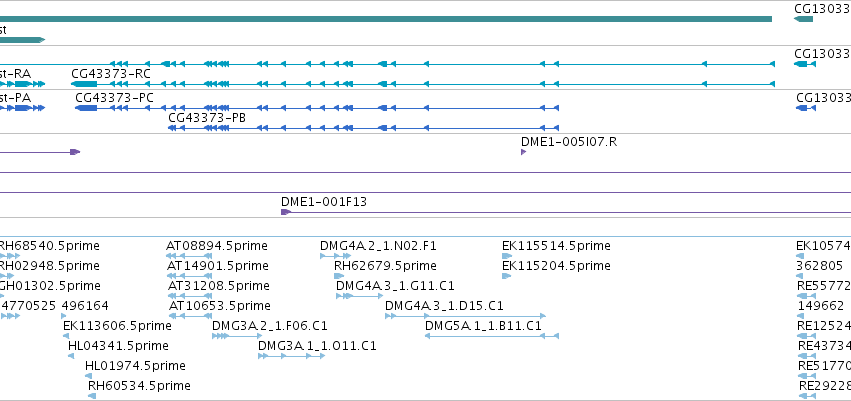
Task: Click the RH62679.5prime label
Action: [x=385, y=265]
